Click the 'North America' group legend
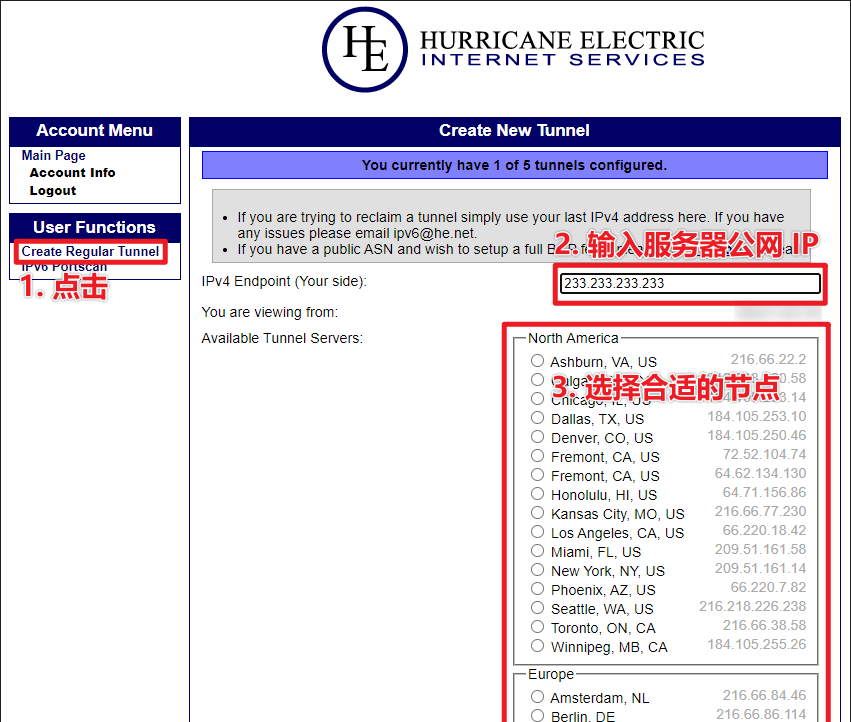This screenshot has width=851, height=722. [x=573, y=338]
